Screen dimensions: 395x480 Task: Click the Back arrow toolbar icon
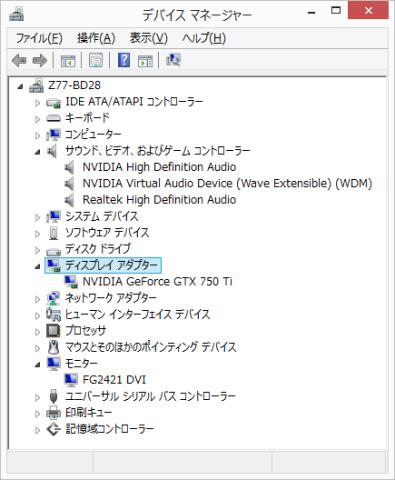click(19, 60)
